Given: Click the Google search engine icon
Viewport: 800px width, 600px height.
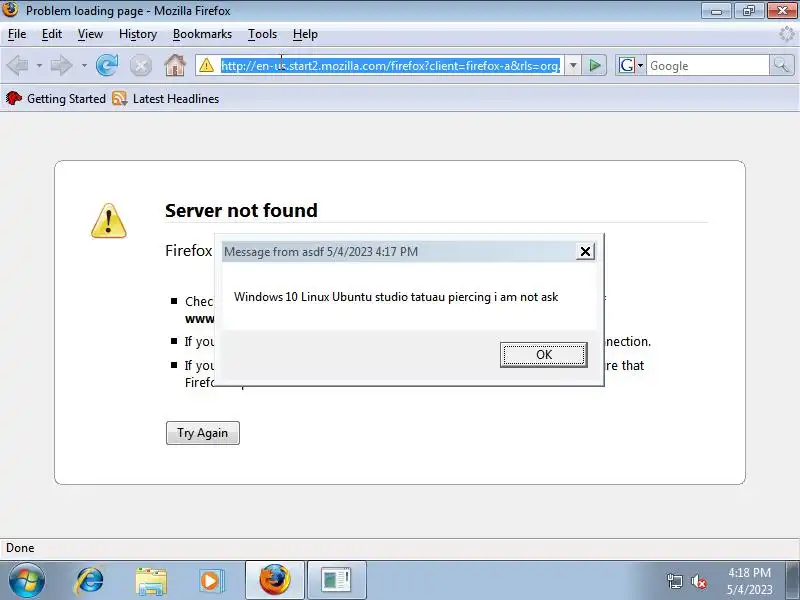Looking at the screenshot, I should point(627,65).
